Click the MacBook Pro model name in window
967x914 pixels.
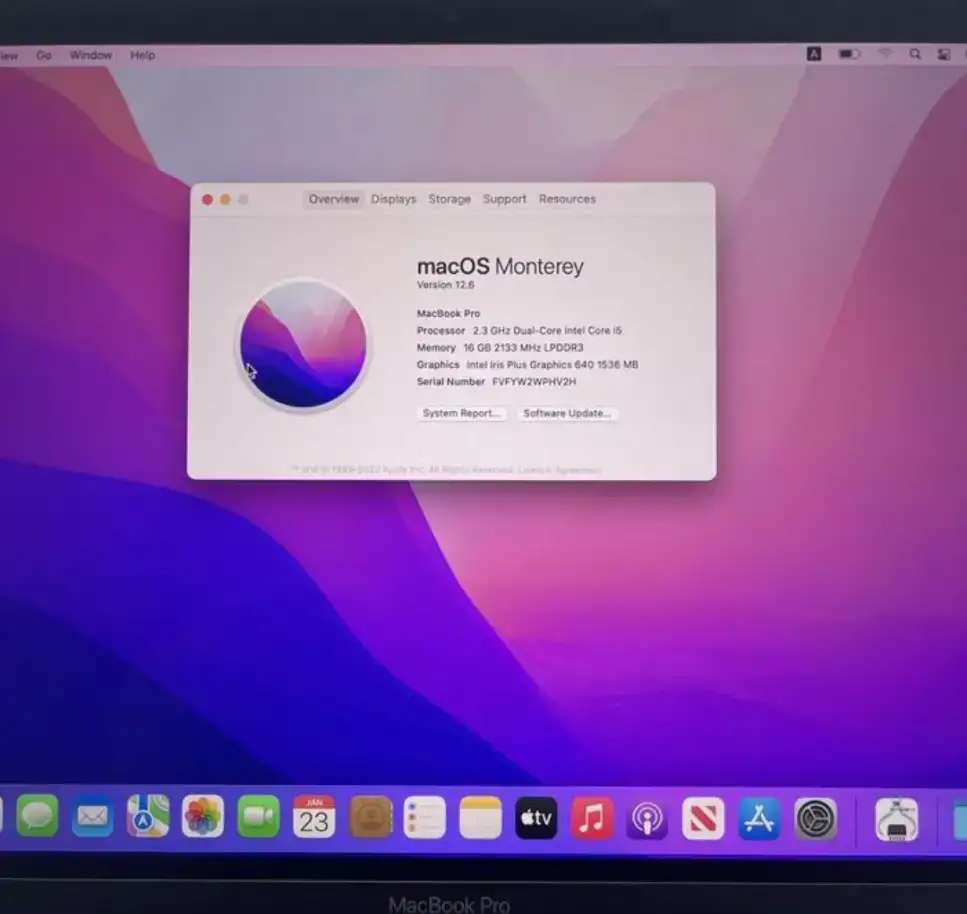[448, 313]
